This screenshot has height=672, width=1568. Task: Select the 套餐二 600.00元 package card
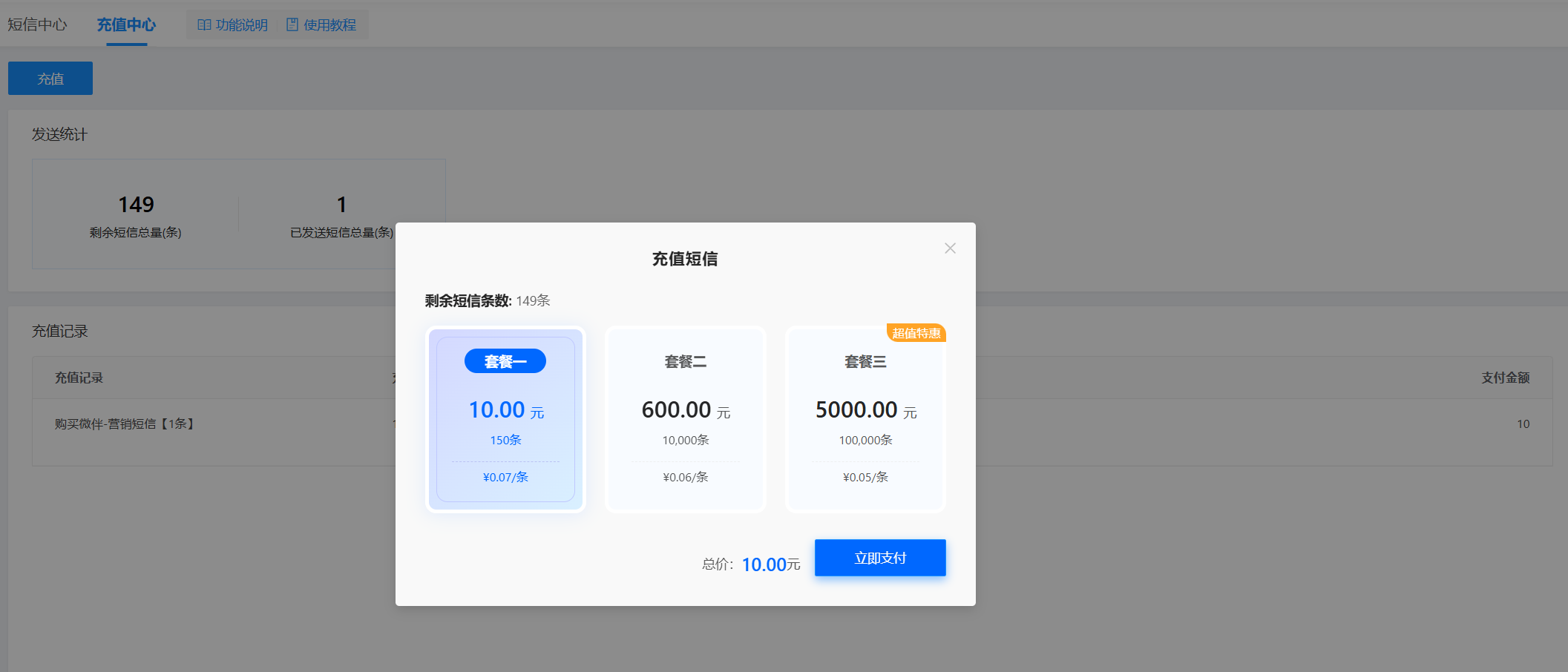pos(686,419)
